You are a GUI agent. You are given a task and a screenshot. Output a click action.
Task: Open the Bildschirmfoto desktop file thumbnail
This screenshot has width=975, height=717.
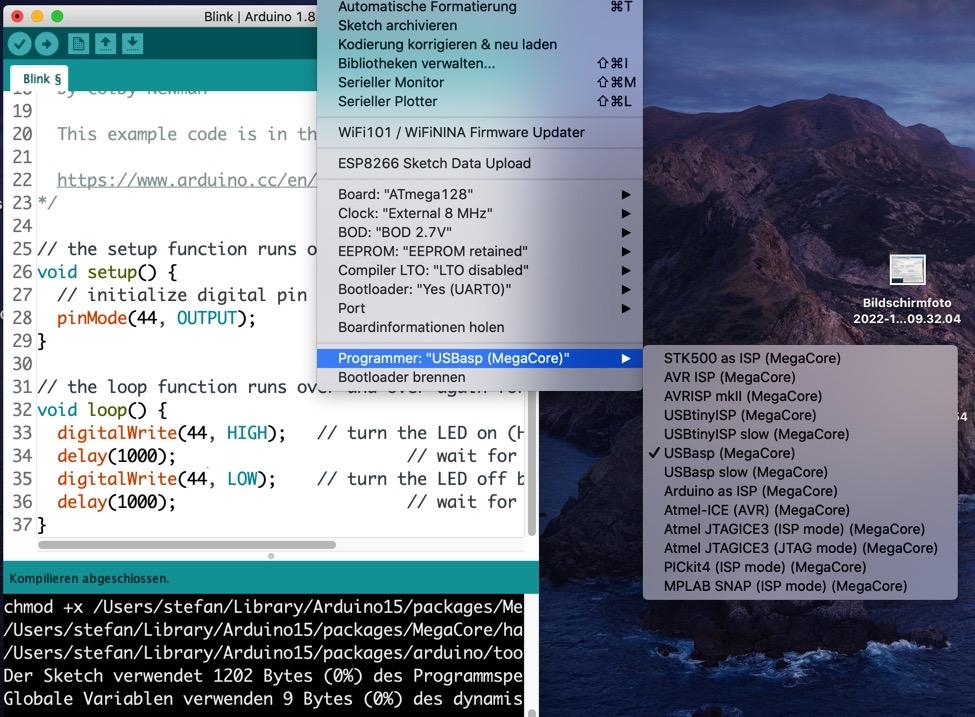(x=907, y=269)
